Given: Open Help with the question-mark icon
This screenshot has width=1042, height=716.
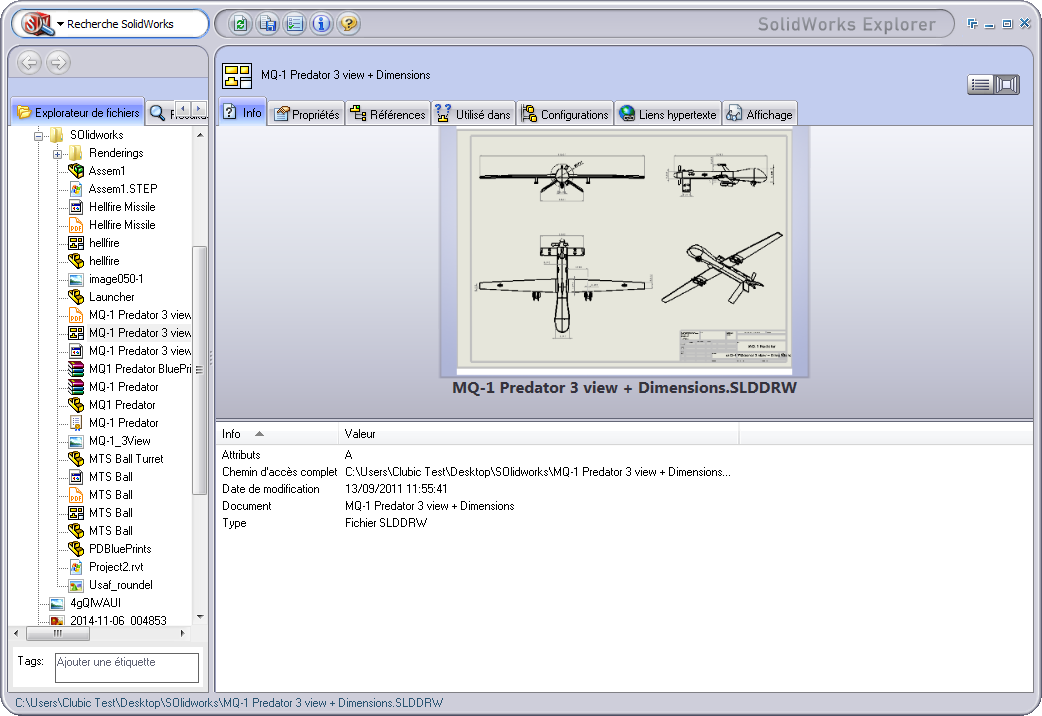Looking at the screenshot, I should point(348,24).
